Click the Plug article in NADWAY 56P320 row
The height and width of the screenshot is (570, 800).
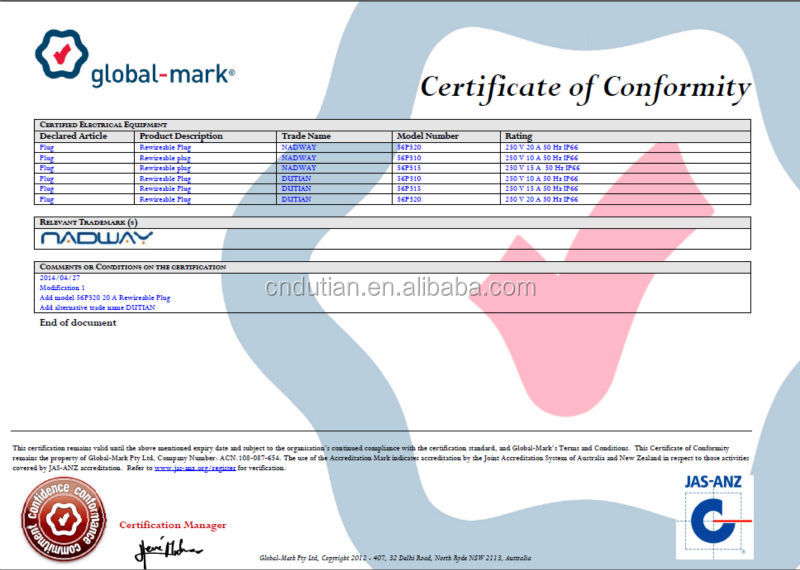(46, 147)
